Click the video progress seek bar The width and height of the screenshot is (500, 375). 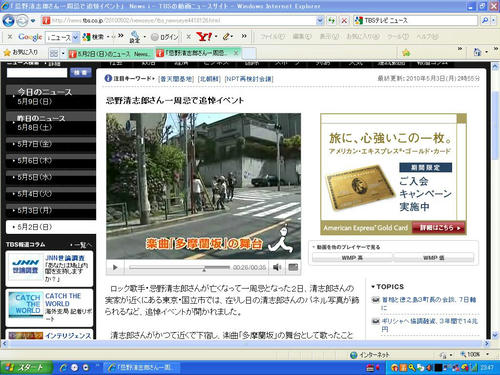coord(179,267)
